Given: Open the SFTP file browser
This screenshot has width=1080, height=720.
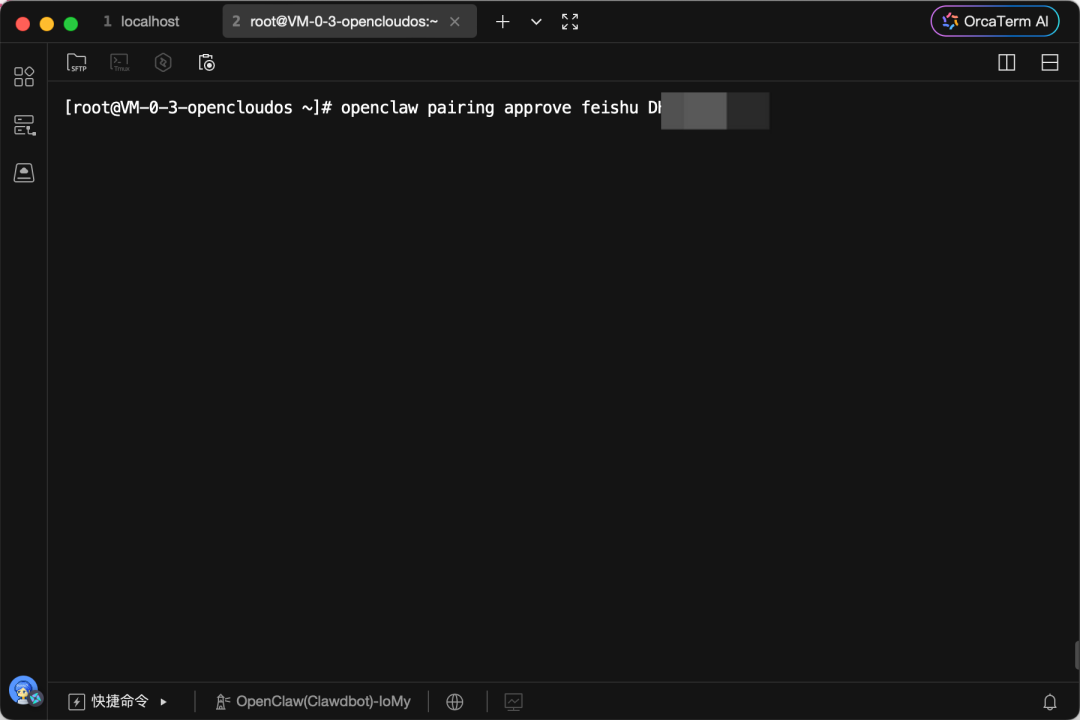Looking at the screenshot, I should point(76,63).
